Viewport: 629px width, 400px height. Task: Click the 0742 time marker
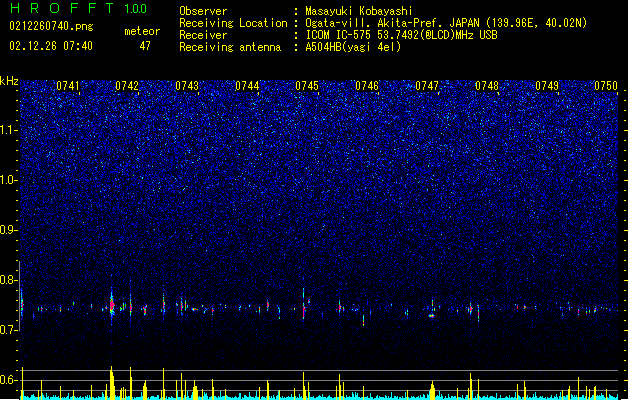pos(127,86)
